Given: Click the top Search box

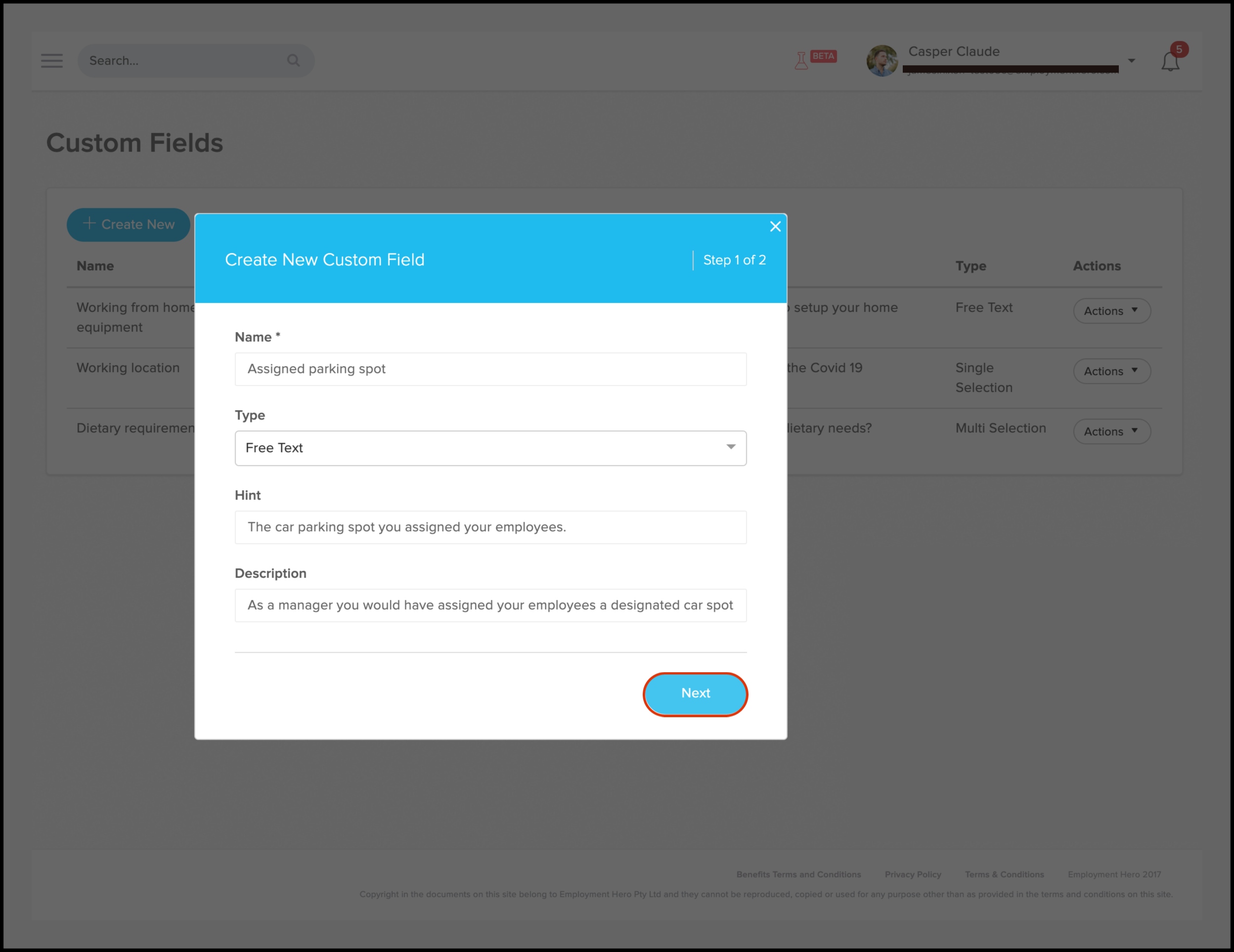Looking at the screenshot, I should coord(186,60).
